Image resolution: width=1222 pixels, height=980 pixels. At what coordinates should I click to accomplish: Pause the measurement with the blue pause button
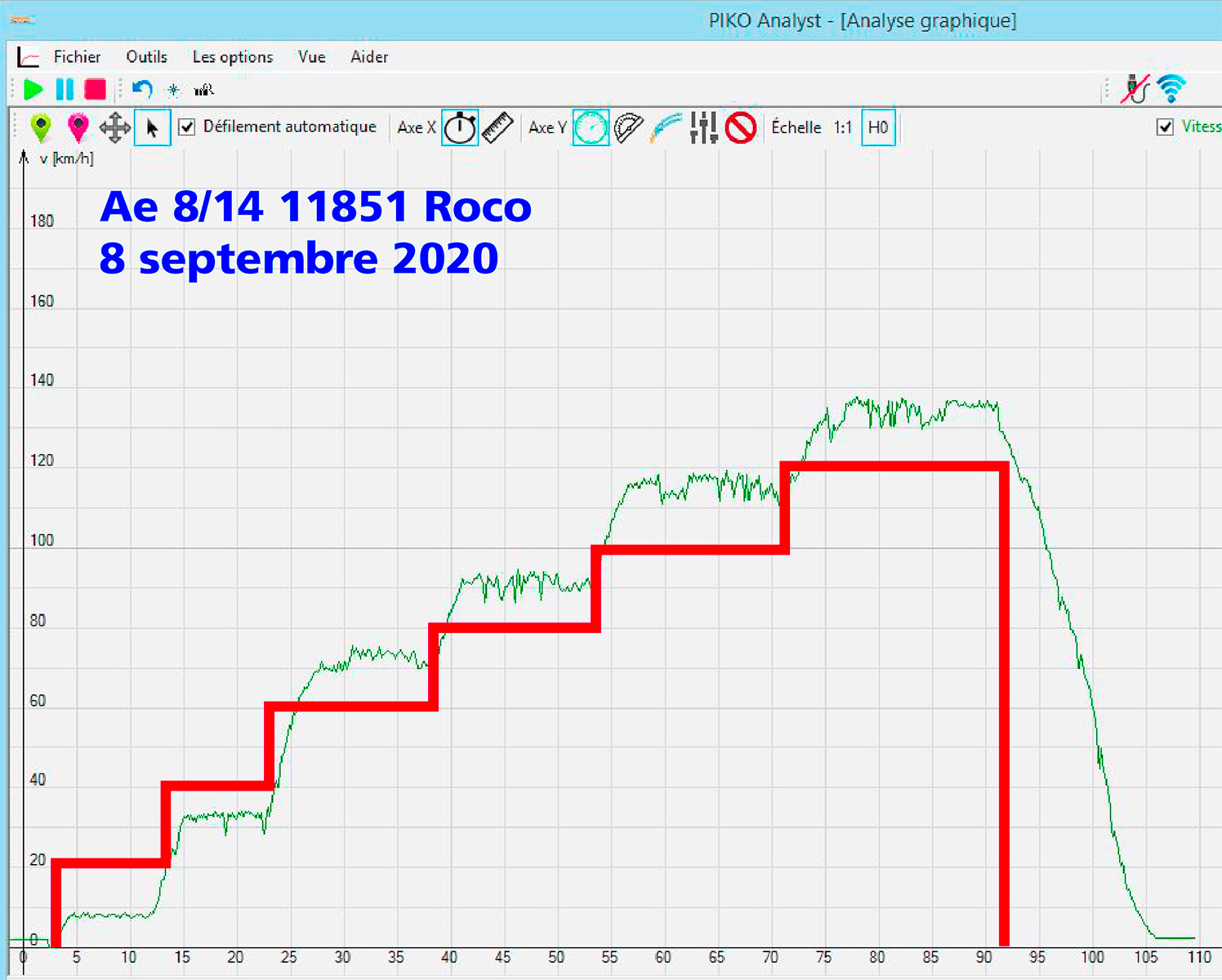65,89
